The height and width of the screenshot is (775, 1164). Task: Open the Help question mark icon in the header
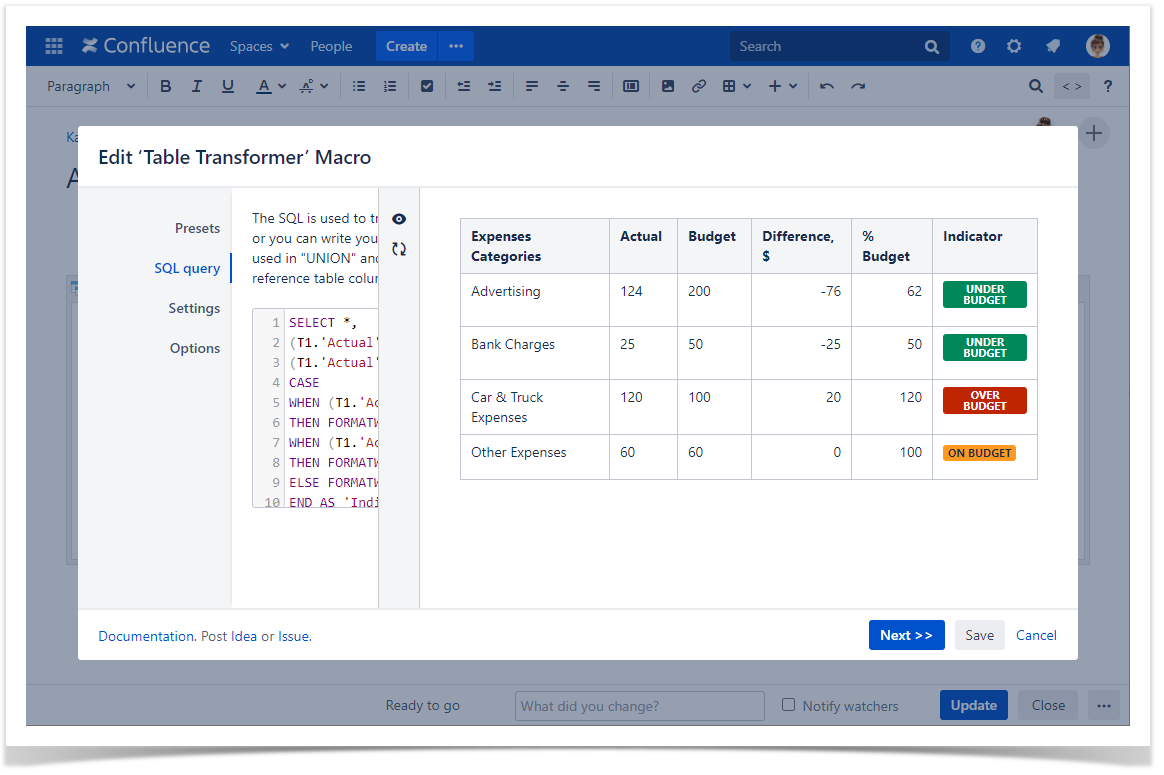pyautogui.click(x=978, y=46)
